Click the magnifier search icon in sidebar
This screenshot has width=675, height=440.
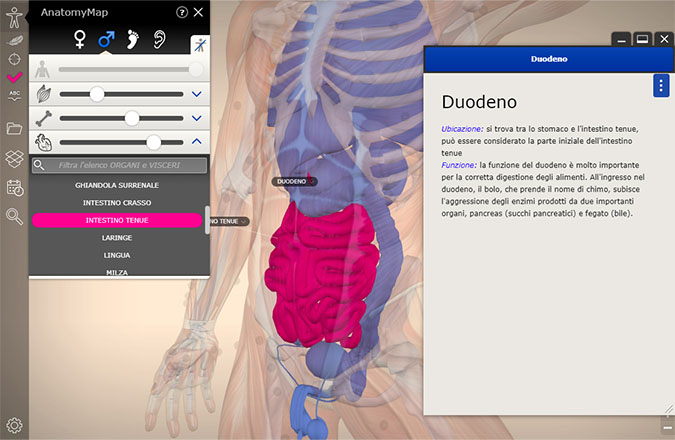click(x=14, y=216)
